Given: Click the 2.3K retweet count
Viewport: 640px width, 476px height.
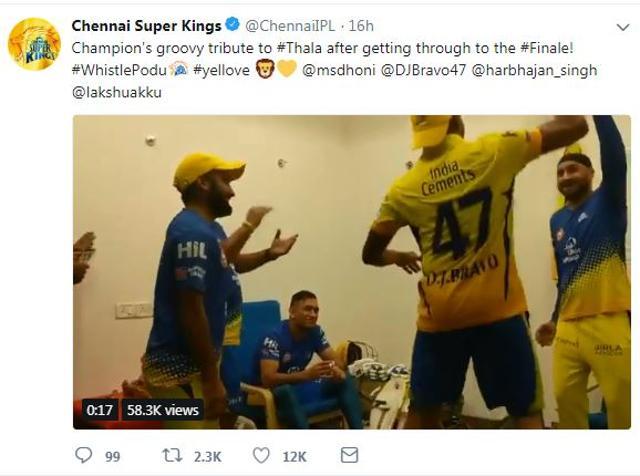Looking at the screenshot, I should [207, 456].
